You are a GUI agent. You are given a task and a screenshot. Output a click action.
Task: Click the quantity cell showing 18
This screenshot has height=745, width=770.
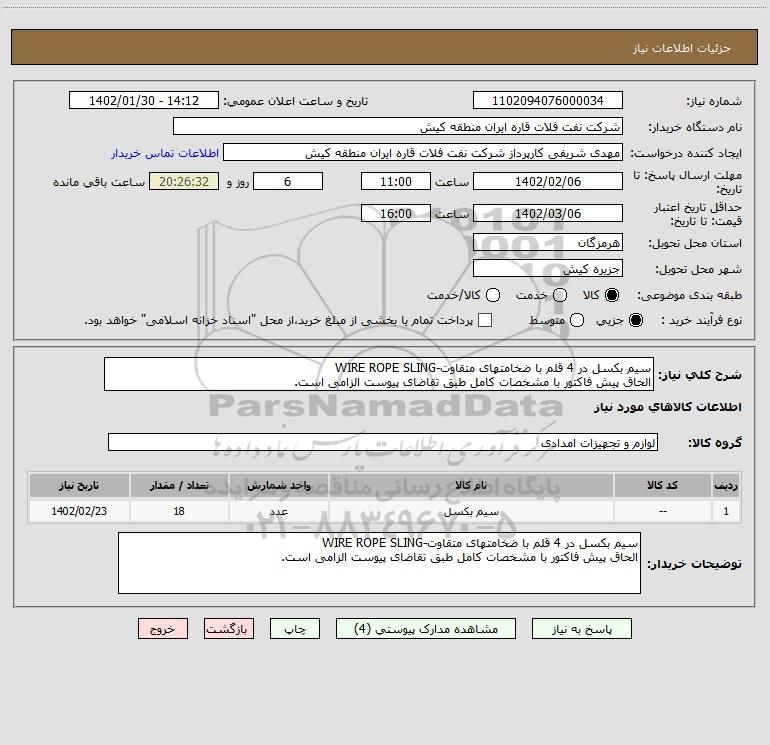pyautogui.click(x=179, y=512)
